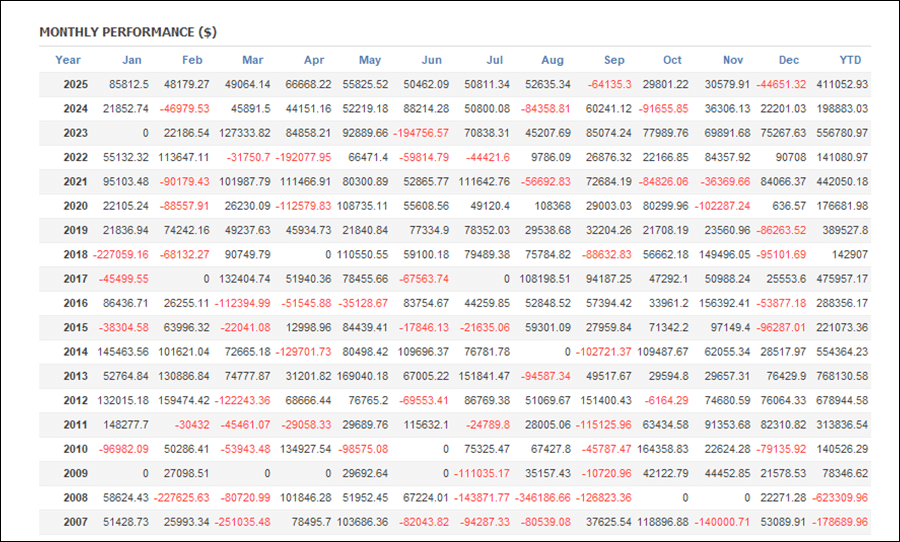900x542 pixels.
Task: Click the 2008 year row label
Action: (75, 498)
